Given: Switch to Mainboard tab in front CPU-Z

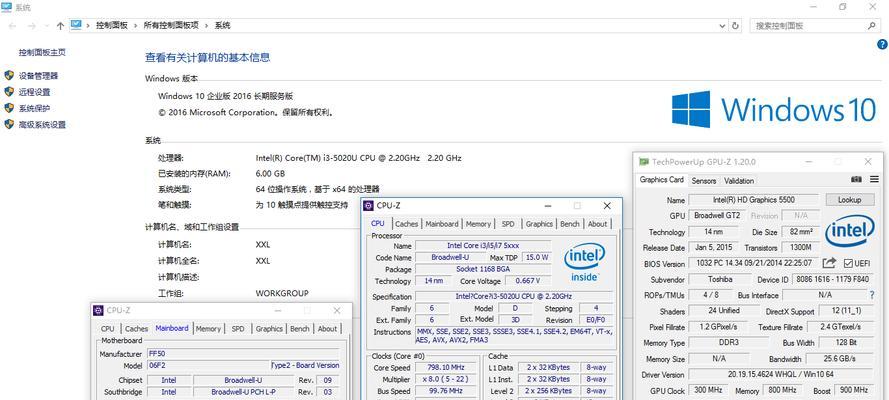Looking at the screenshot, I should point(442,224).
